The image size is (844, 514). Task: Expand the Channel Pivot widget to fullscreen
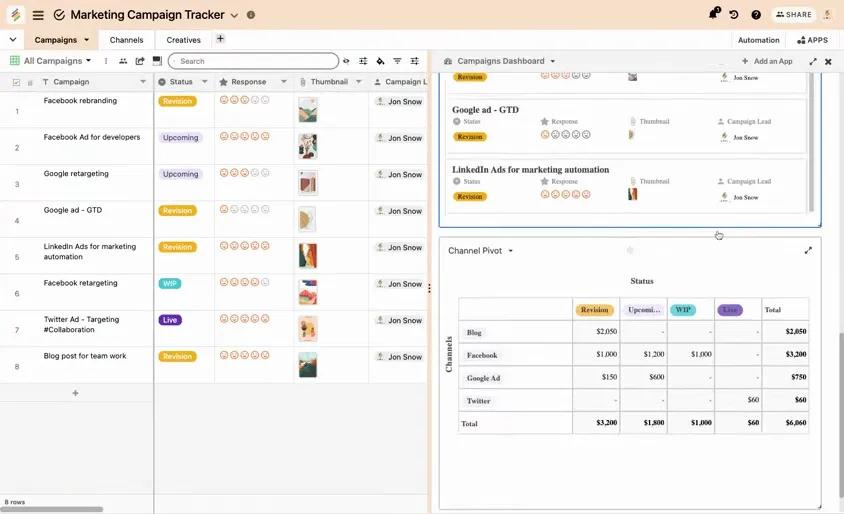pos(808,250)
